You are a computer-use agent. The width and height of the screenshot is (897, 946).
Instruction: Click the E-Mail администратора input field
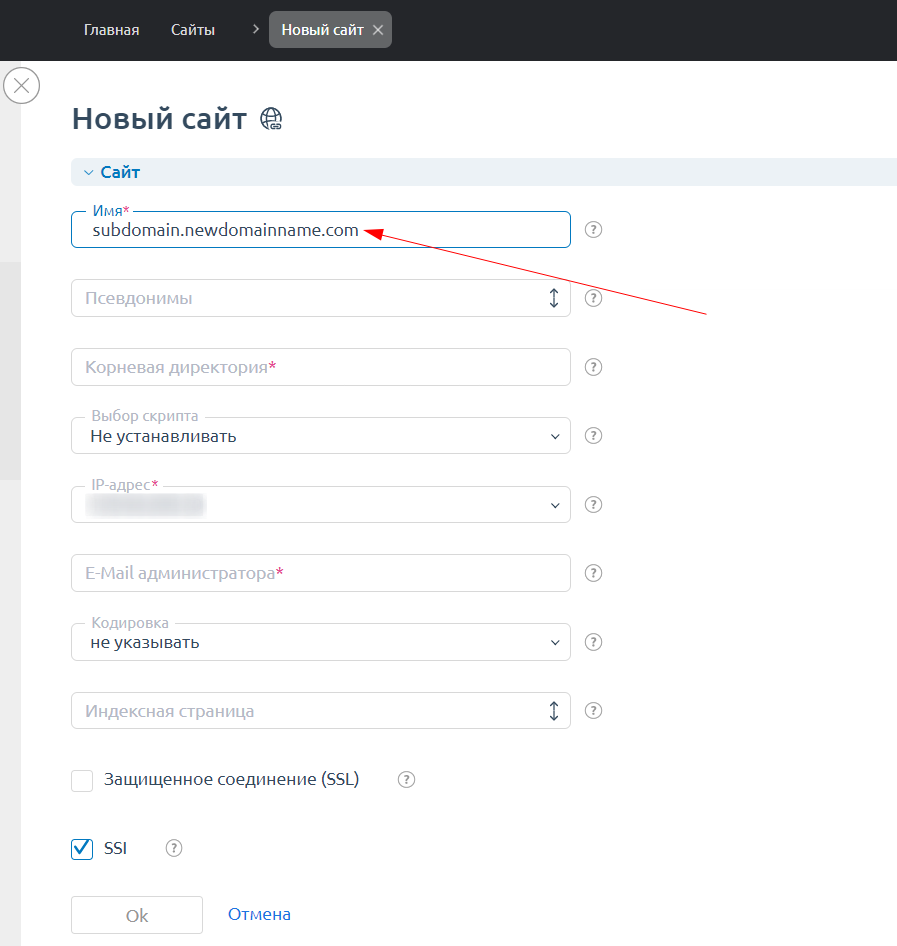click(x=320, y=574)
